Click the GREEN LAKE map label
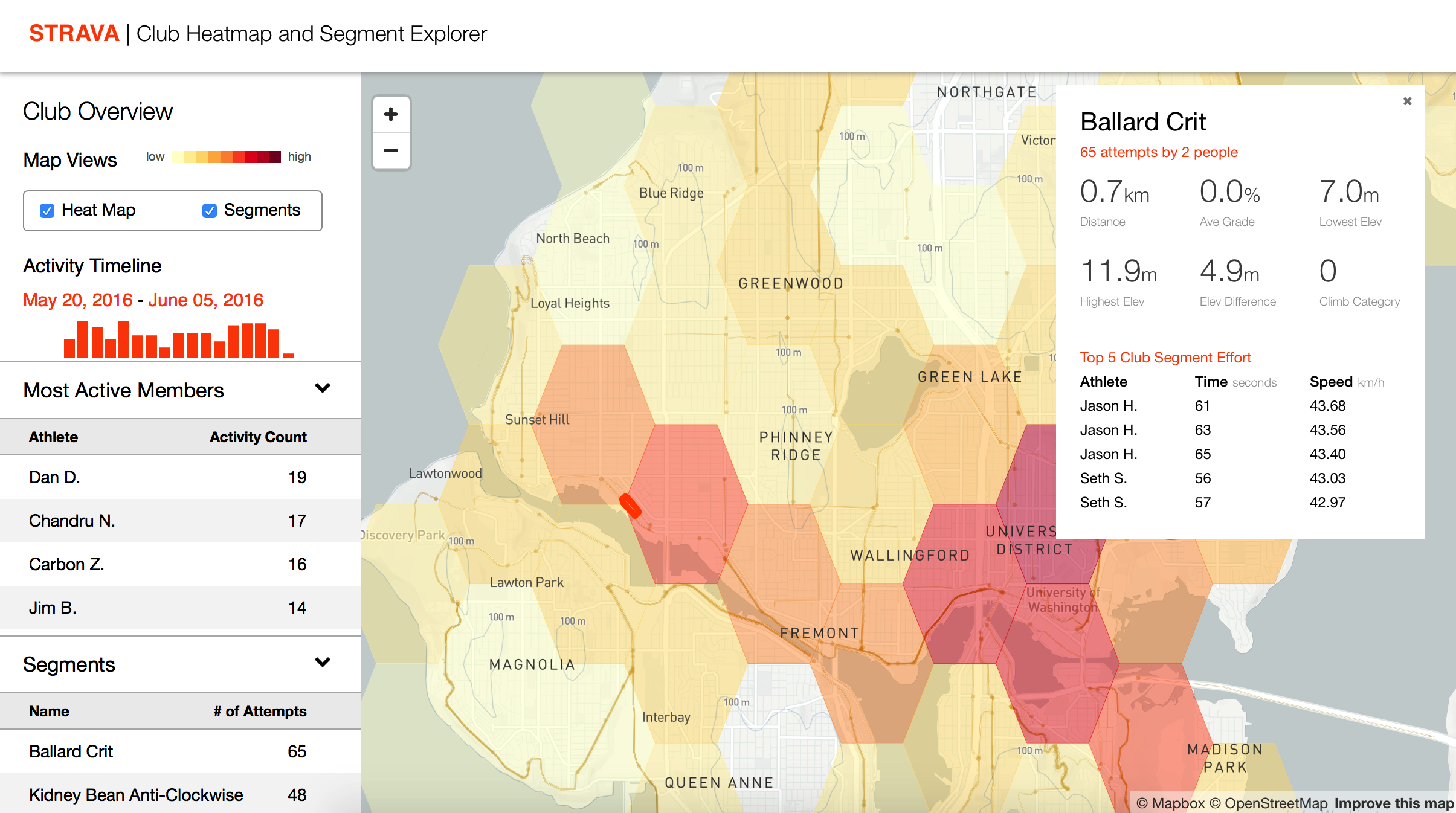Screen dimensions: 1456x813 tap(970, 377)
